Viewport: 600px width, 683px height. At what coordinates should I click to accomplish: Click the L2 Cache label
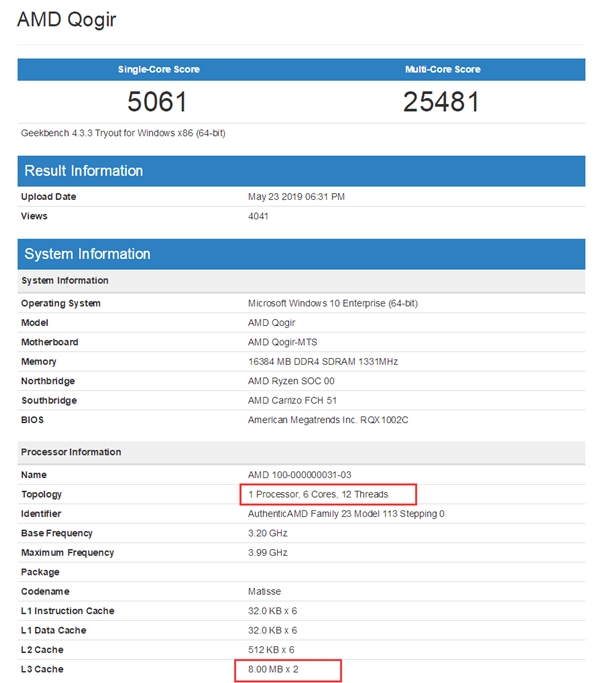coord(42,650)
